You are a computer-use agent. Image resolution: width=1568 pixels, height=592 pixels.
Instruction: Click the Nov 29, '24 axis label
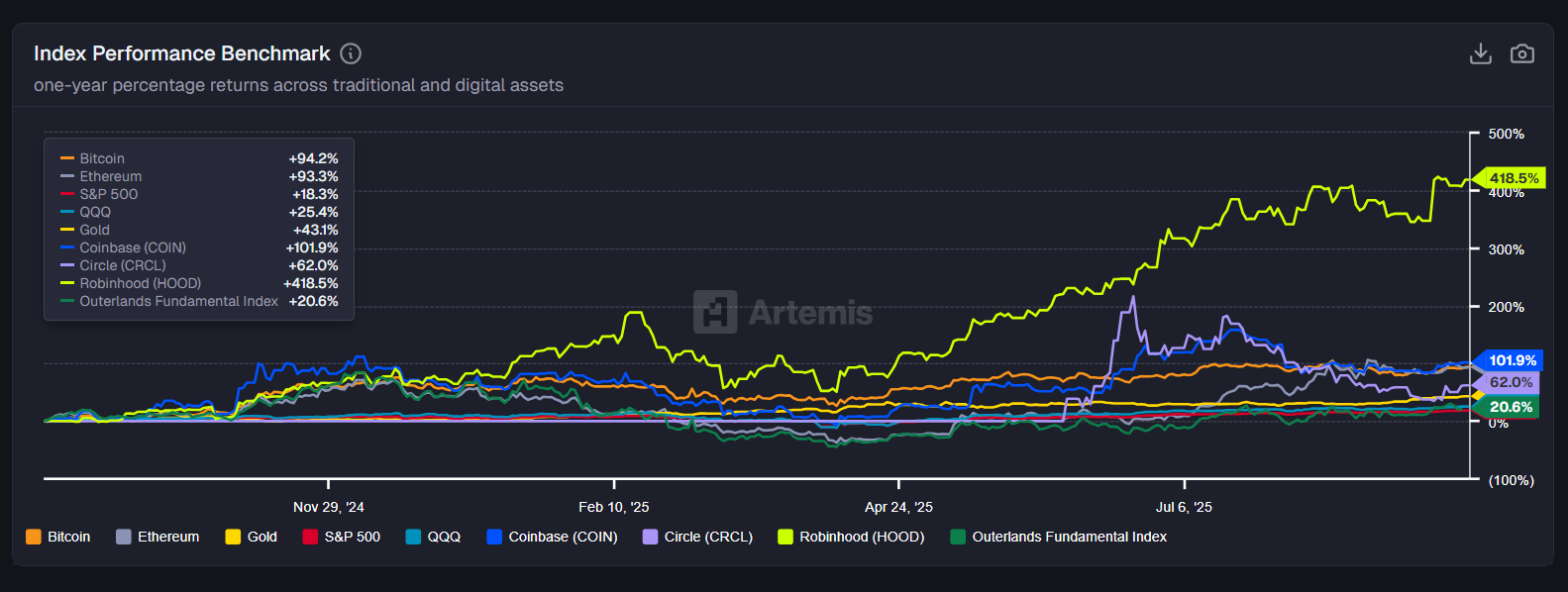point(329,507)
